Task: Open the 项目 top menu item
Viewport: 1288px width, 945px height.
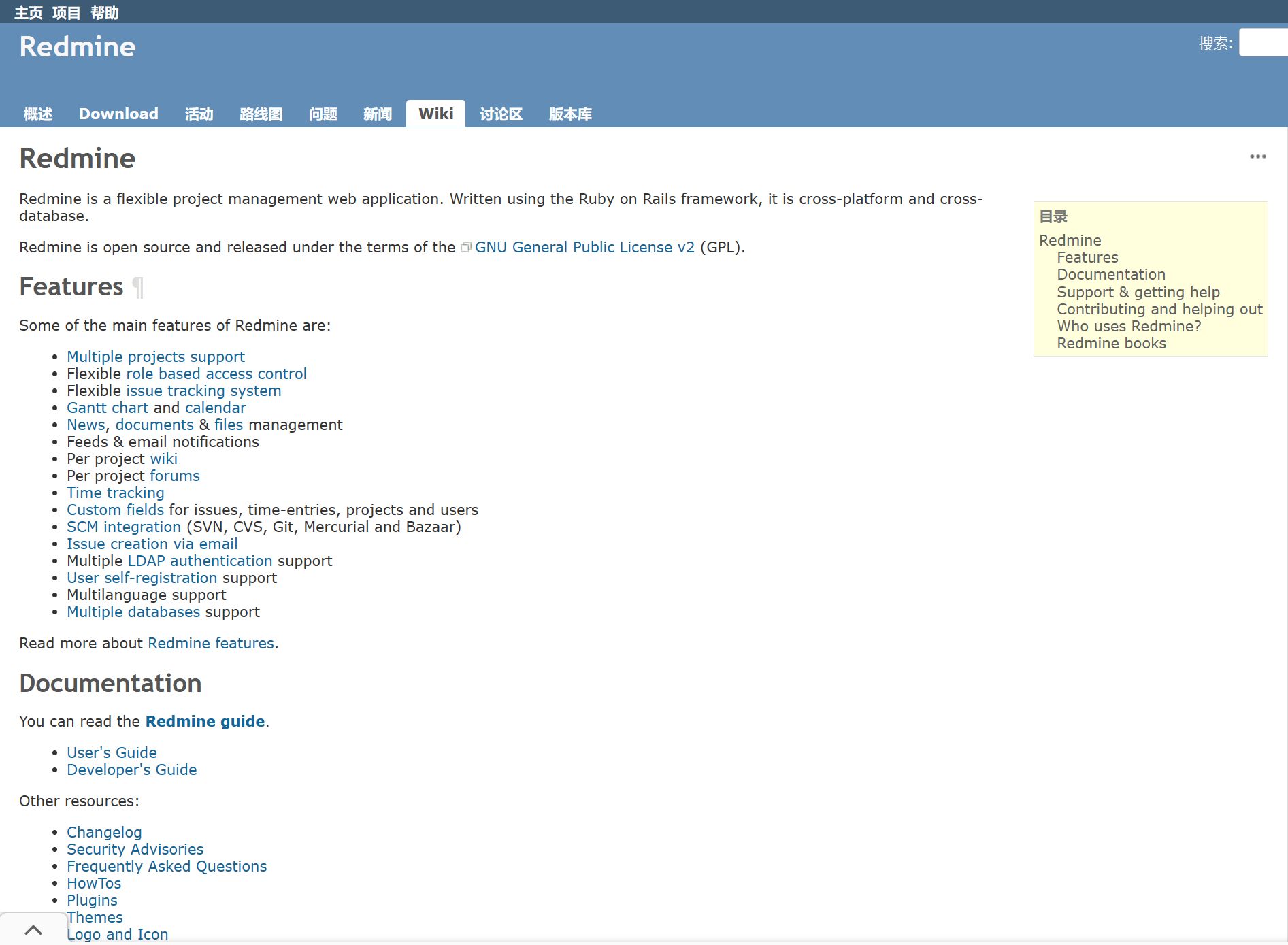Action: (67, 12)
